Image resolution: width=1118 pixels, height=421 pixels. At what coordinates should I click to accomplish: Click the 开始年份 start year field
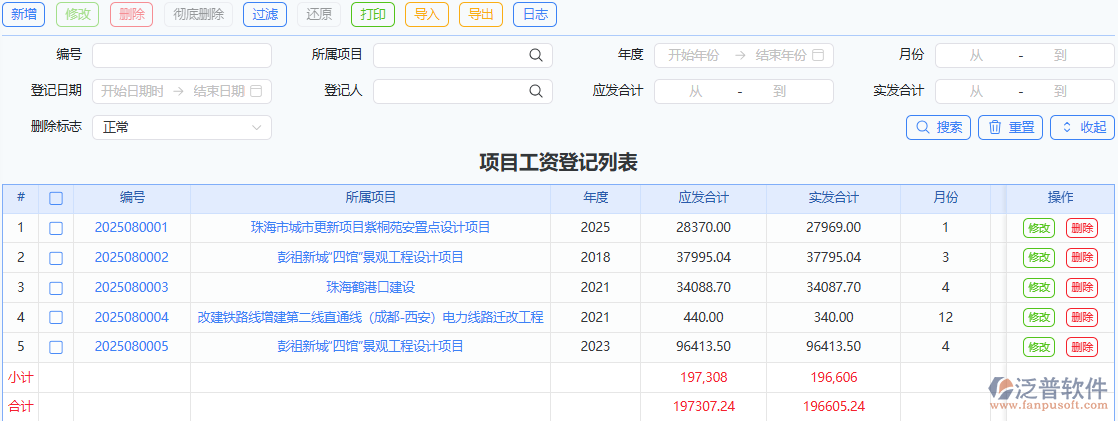click(x=694, y=55)
